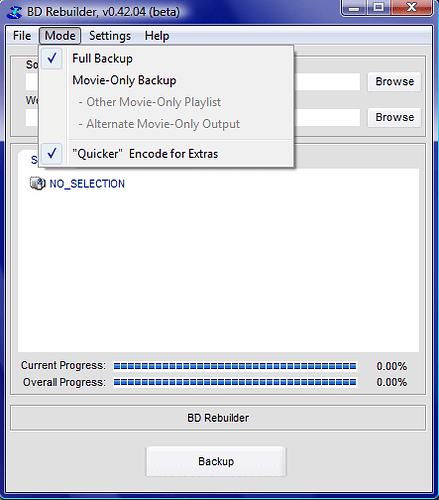Select the NO_SELECTION disc icon
The image size is (439, 500).
click(37, 183)
